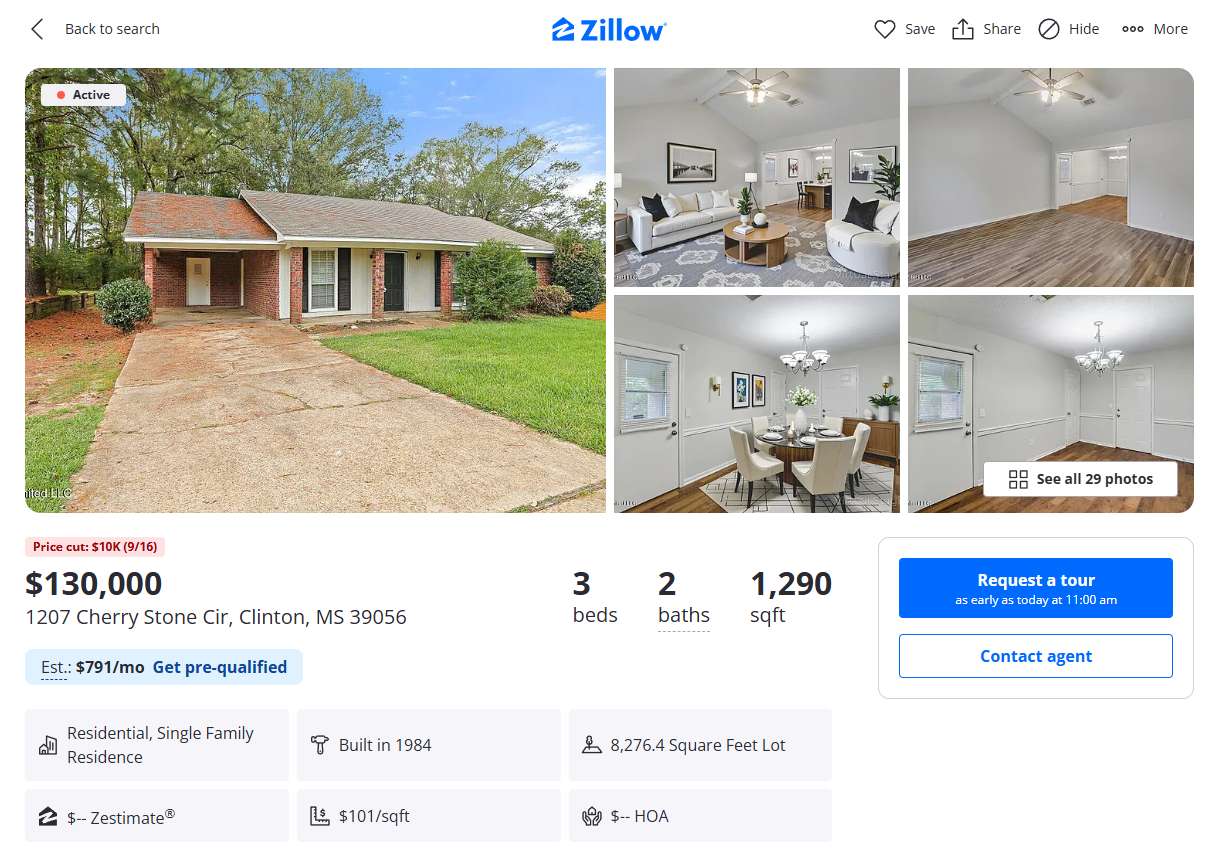Screen dimensions: 1214x854
Task: Click the Share upload icon
Action: pos(963,29)
